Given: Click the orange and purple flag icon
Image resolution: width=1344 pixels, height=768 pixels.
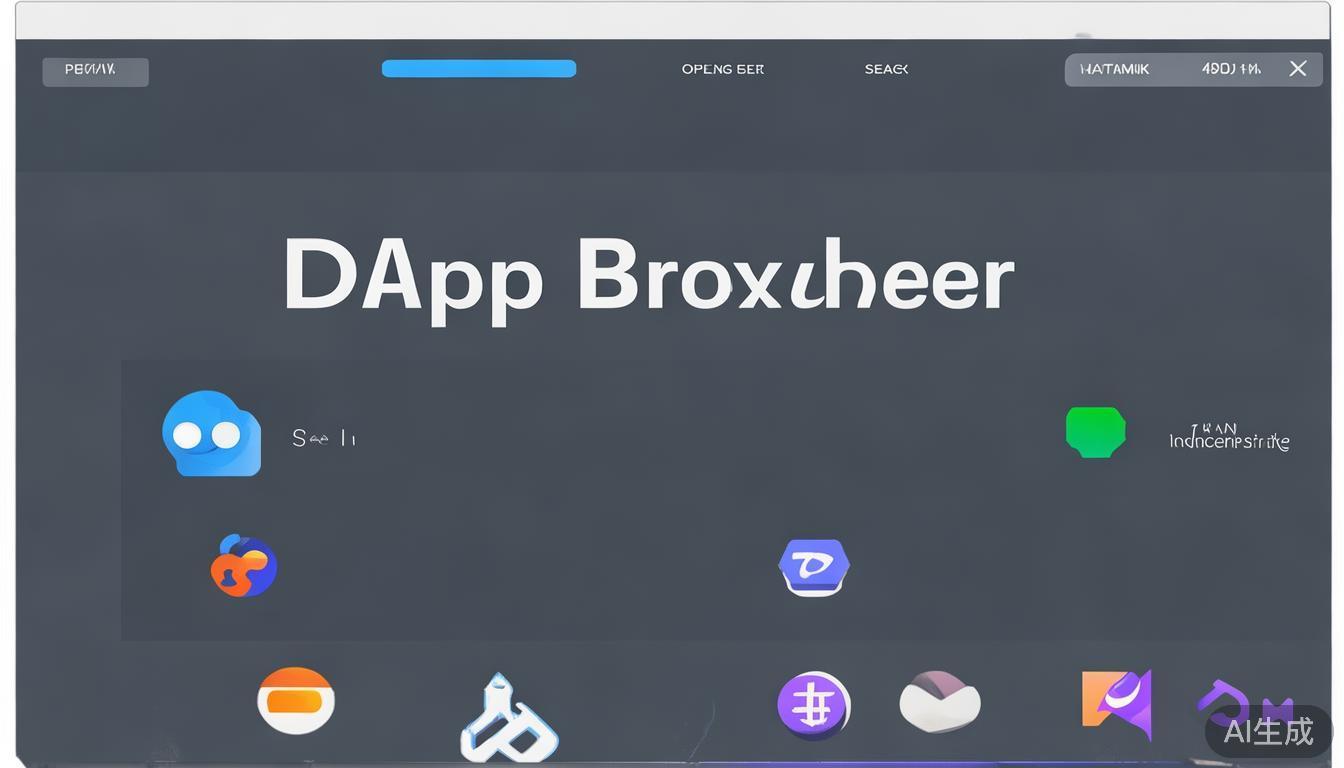Looking at the screenshot, I should (x=1117, y=702).
